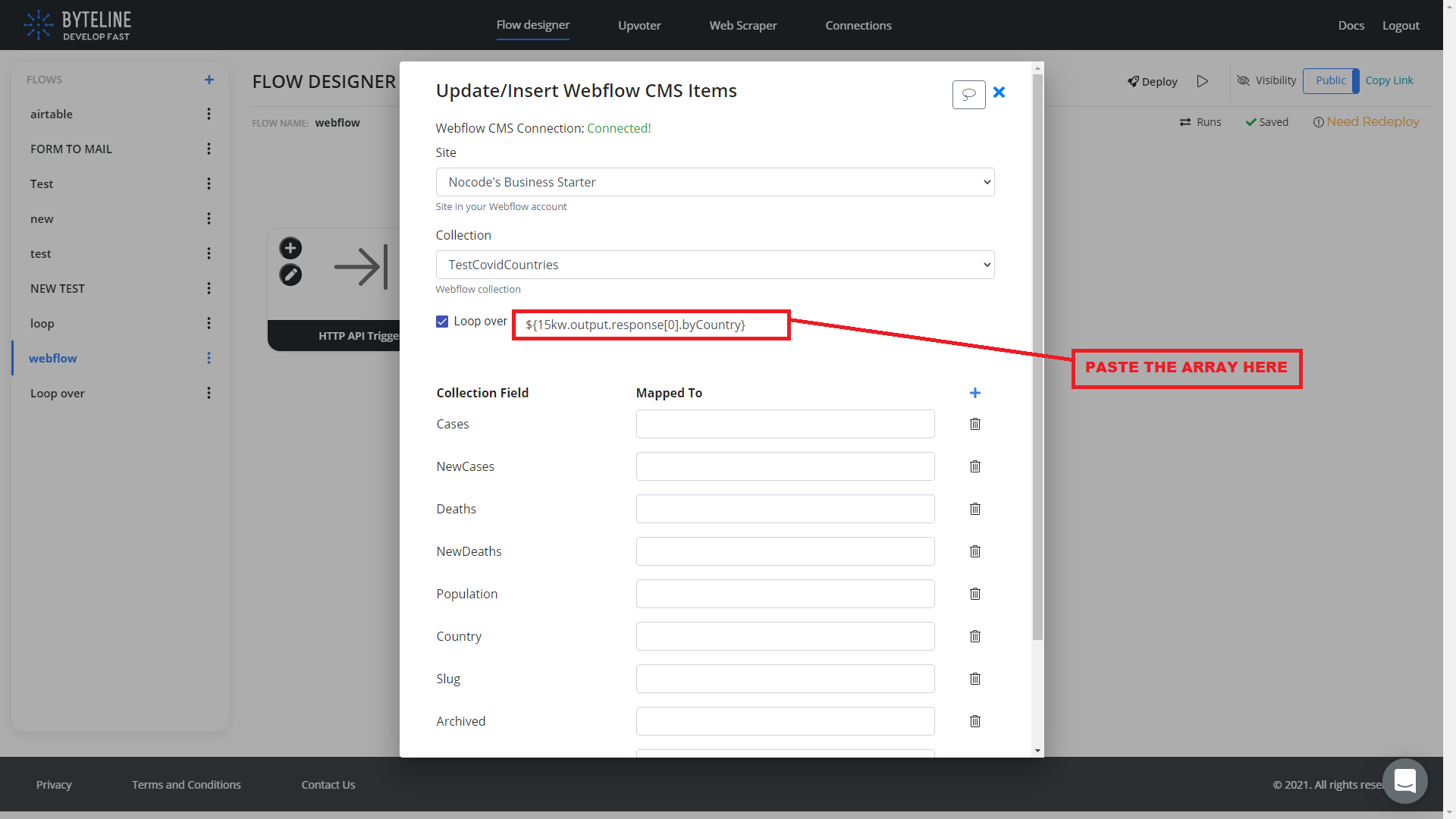Image resolution: width=1456 pixels, height=819 pixels.
Task: Click the Slug mapped-to field
Action: (785, 679)
